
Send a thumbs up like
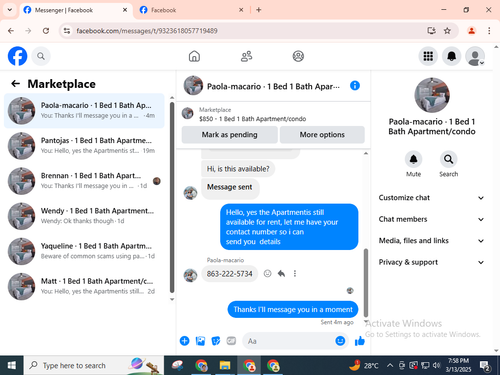pos(360,341)
